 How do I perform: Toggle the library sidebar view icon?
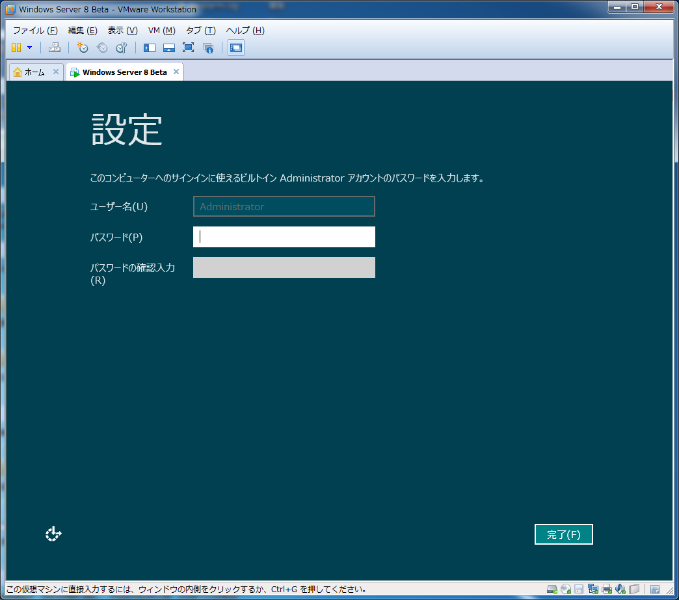pyautogui.click(x=150, y=47)
